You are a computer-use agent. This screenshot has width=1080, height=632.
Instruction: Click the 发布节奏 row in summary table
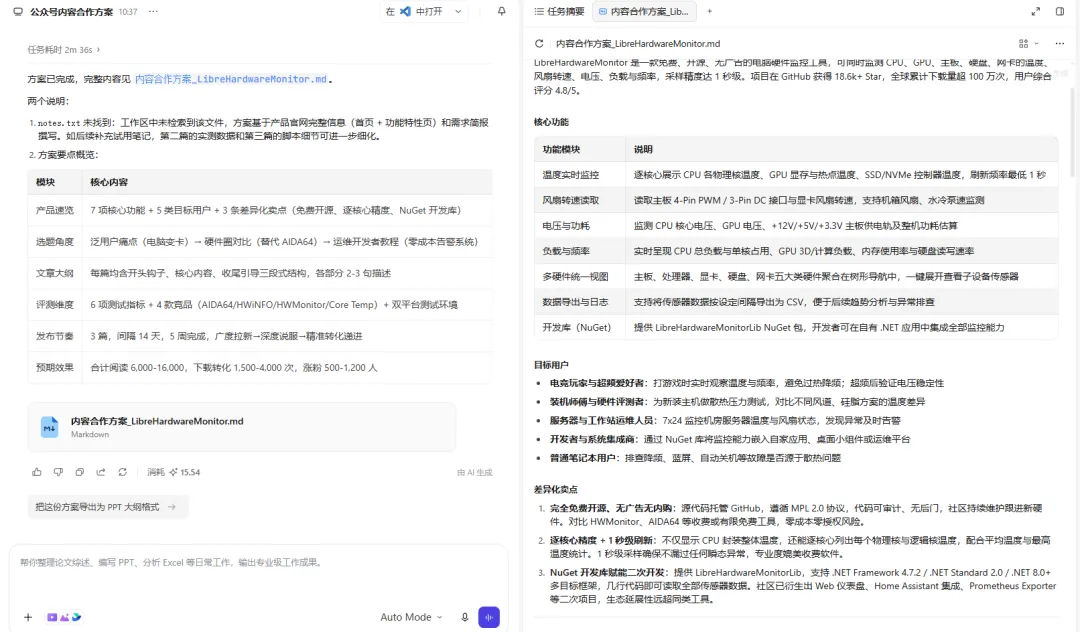260,336
